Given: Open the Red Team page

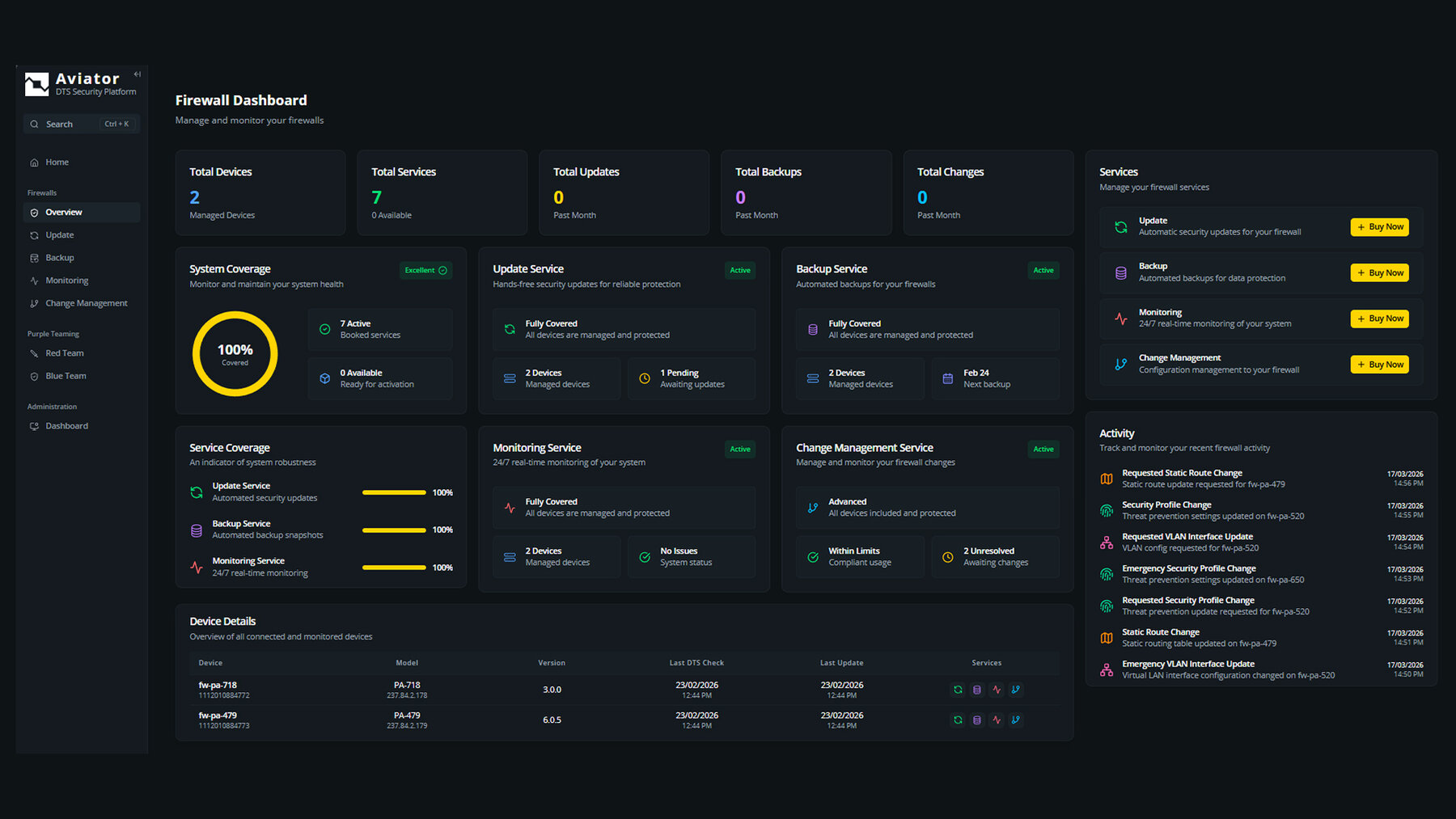Looking at the screenshot, I should (65, 353).
